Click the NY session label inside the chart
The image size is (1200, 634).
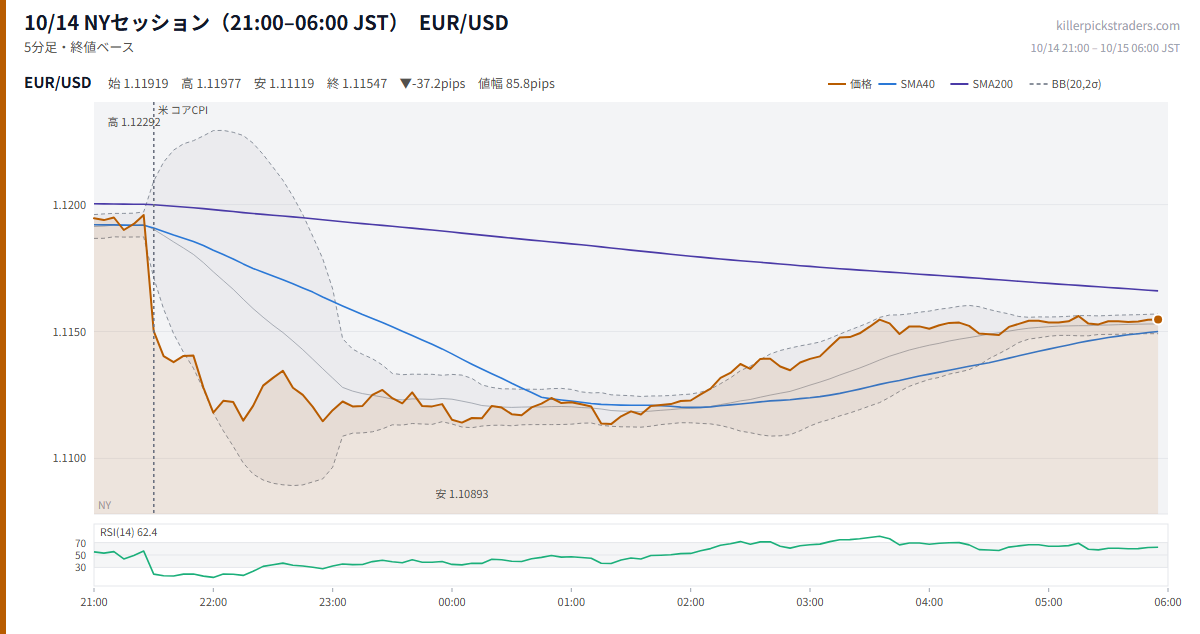coord(105,505)
